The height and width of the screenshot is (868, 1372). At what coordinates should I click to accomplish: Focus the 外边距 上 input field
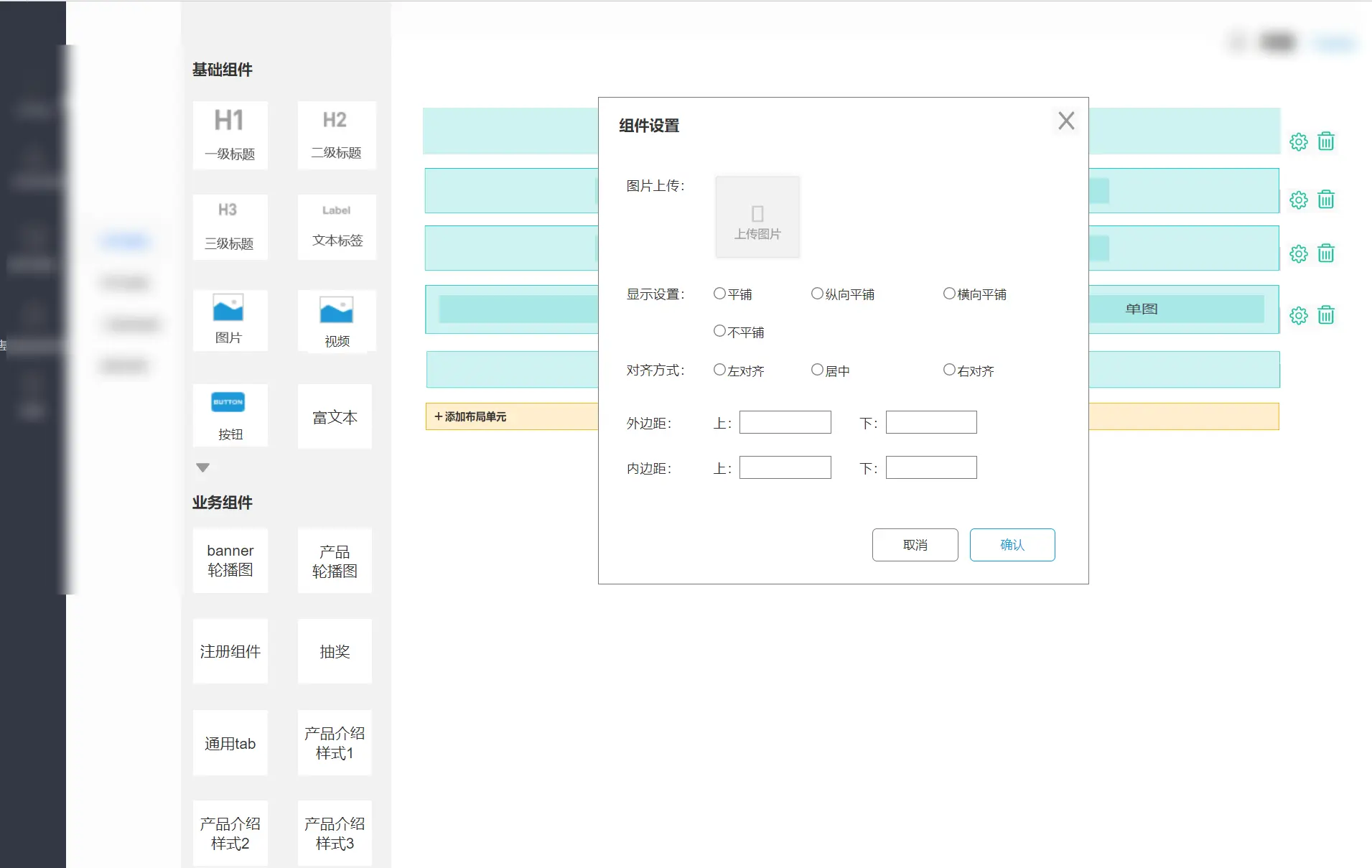click(x=785, y=422)
